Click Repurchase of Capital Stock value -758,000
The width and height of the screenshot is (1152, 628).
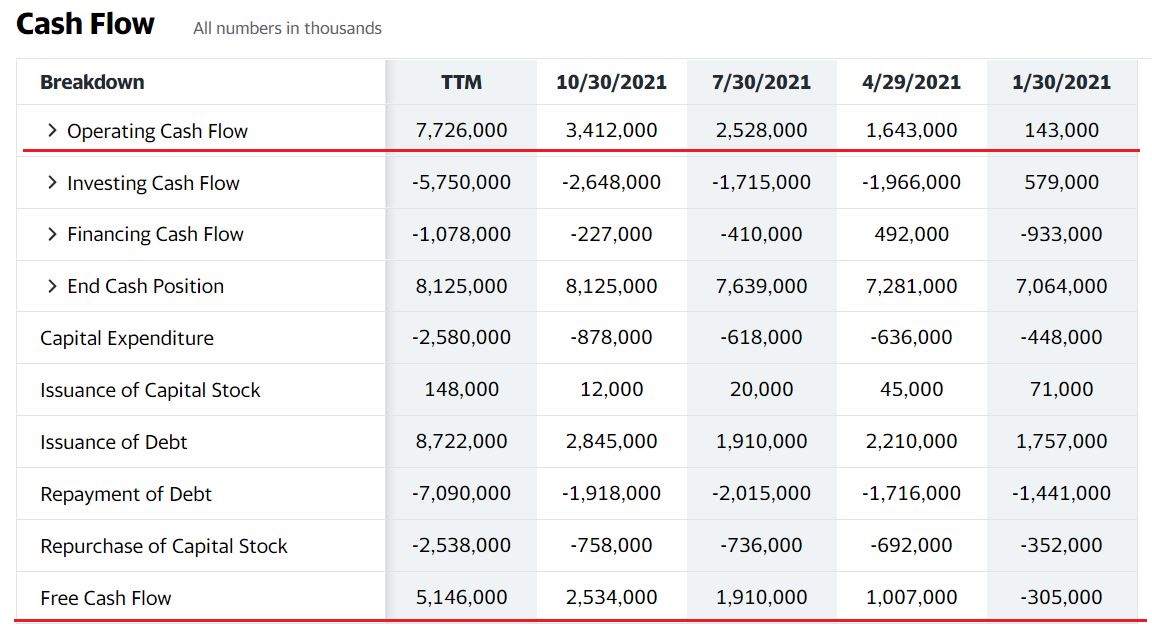(x=611, y=546)
